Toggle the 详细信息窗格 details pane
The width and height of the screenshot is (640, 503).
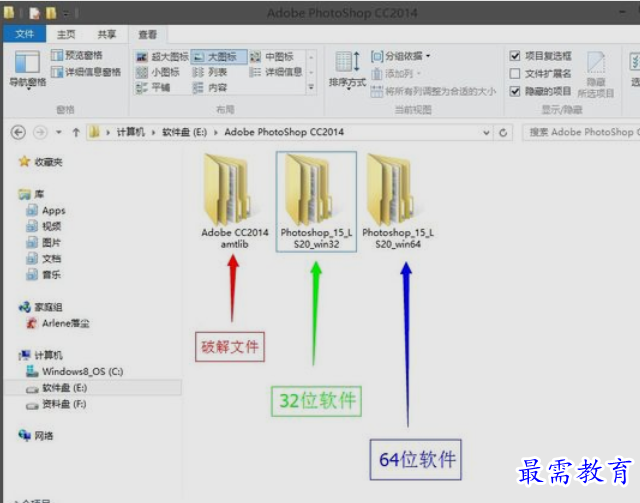pos(86,72)
